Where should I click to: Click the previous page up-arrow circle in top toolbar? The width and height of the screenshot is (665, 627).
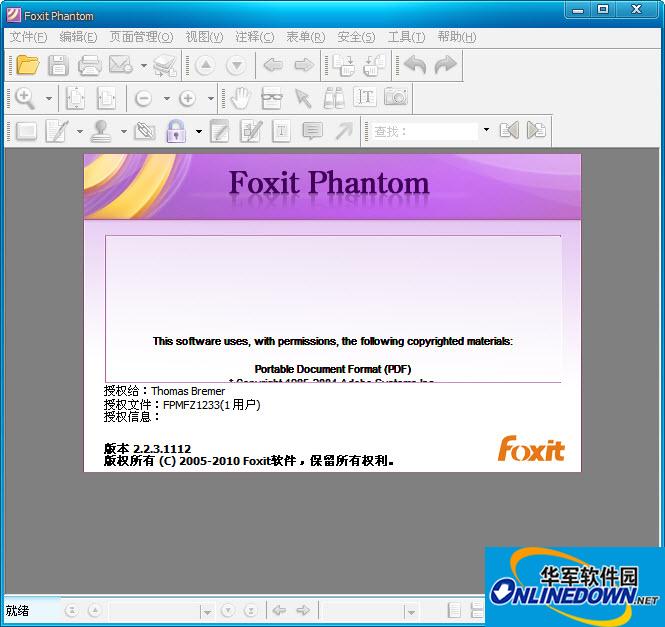coord(206,65)
